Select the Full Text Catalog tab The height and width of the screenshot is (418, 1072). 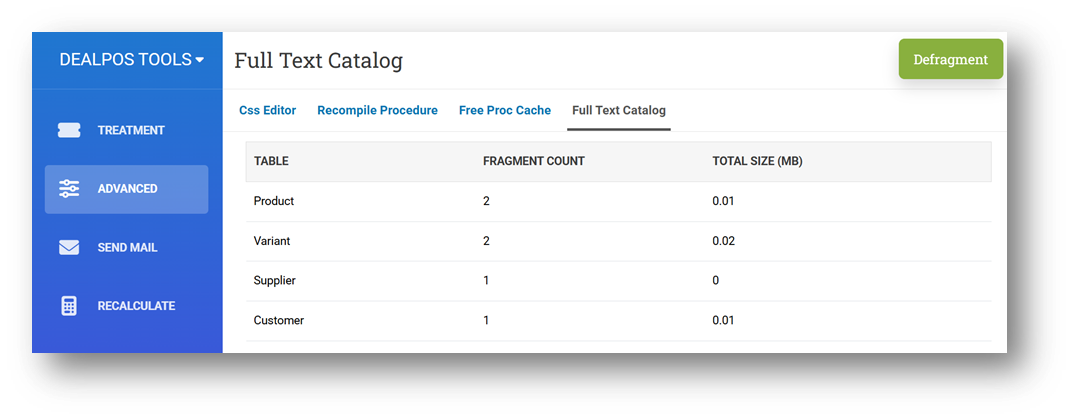618,111
